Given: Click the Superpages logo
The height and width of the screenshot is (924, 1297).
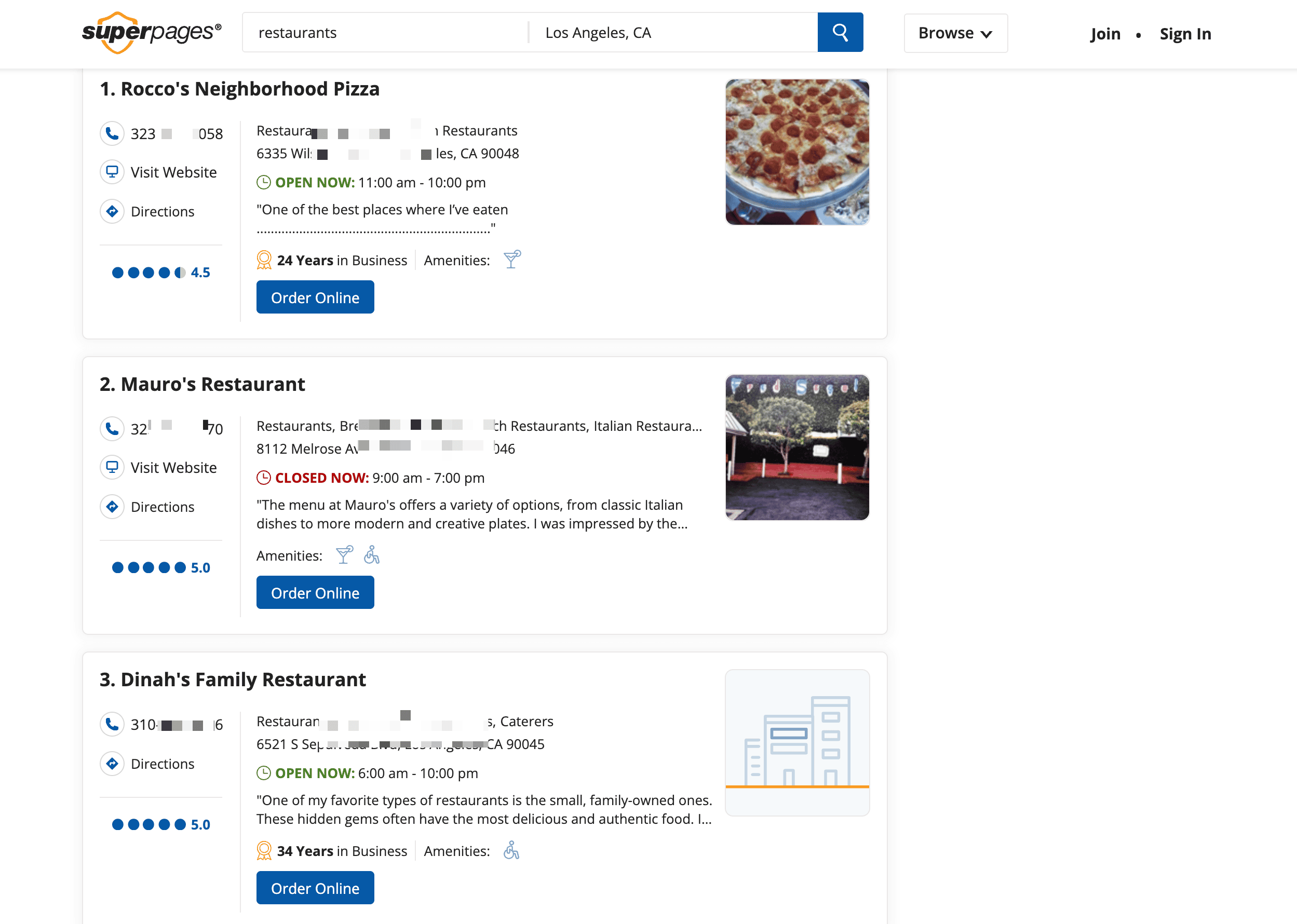Looking at the screenshot, I should (152, 32).
